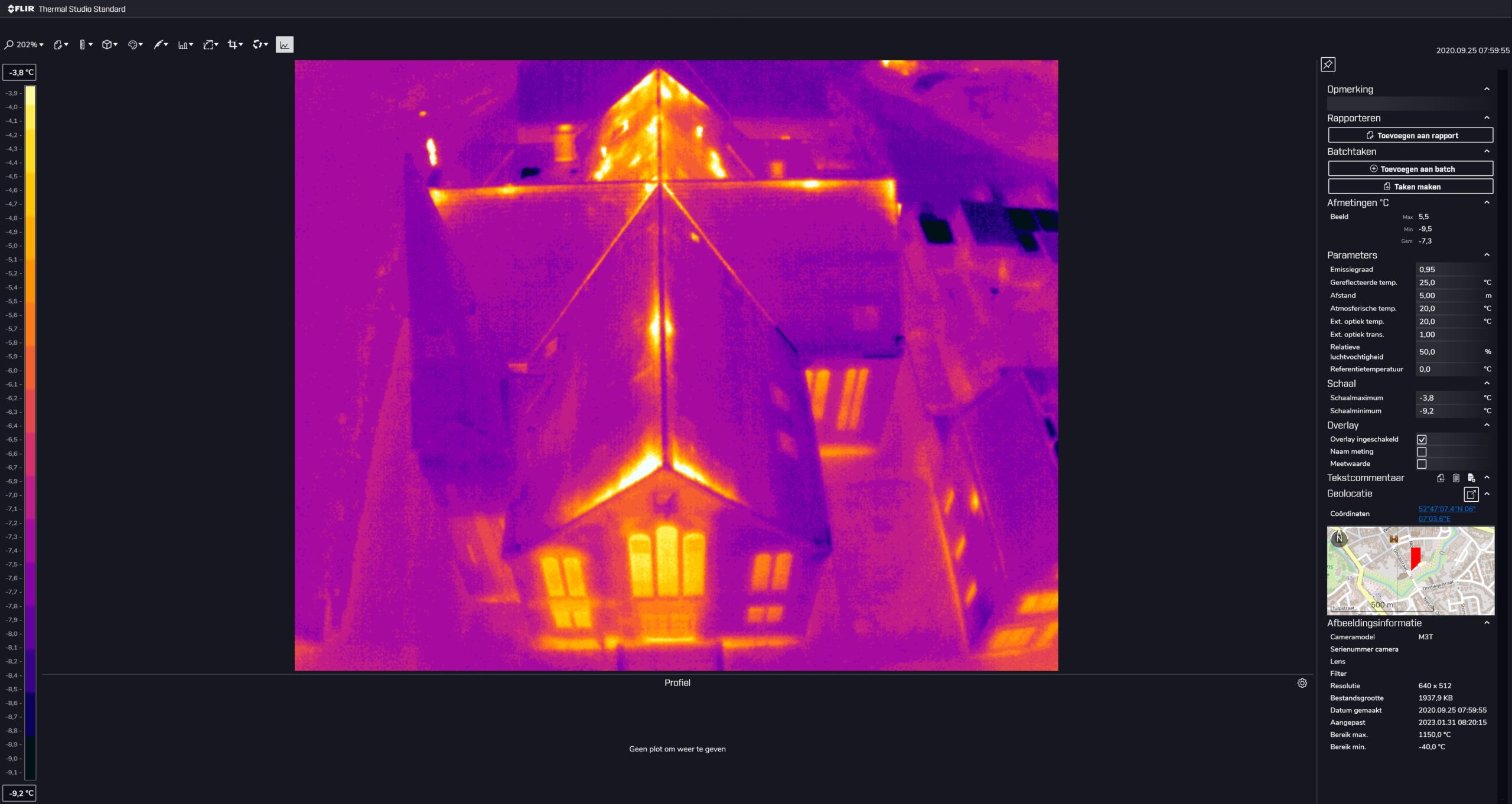The height and width of the screenshot is (804, 1512).
Task: Toggle the plot profile view icon
Action: tap(283, 44)
